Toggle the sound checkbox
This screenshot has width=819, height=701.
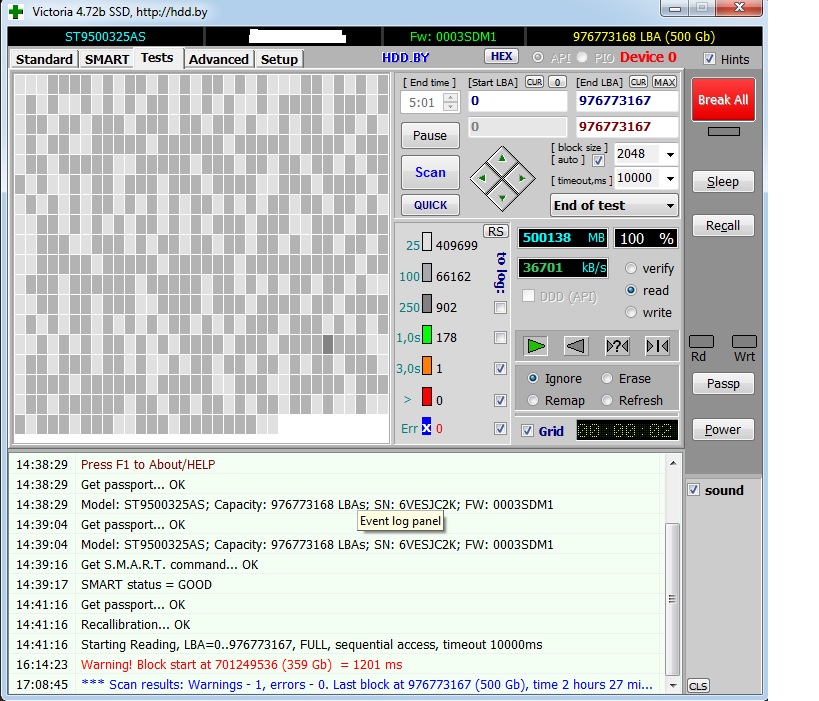click(693, 489)
